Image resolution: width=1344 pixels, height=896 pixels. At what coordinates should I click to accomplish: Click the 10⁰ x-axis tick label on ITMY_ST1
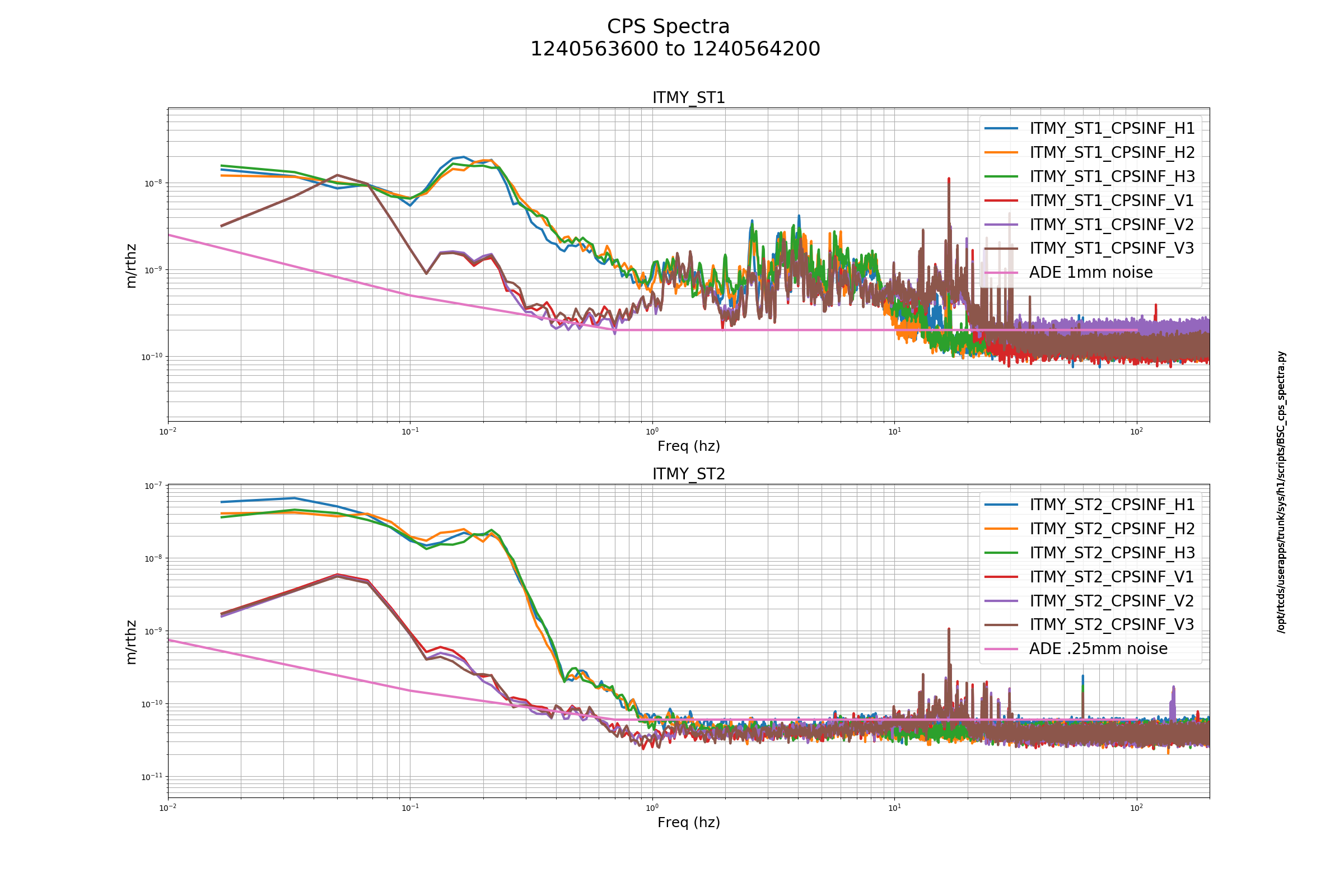pyautogui.click(x=652, y=431)
